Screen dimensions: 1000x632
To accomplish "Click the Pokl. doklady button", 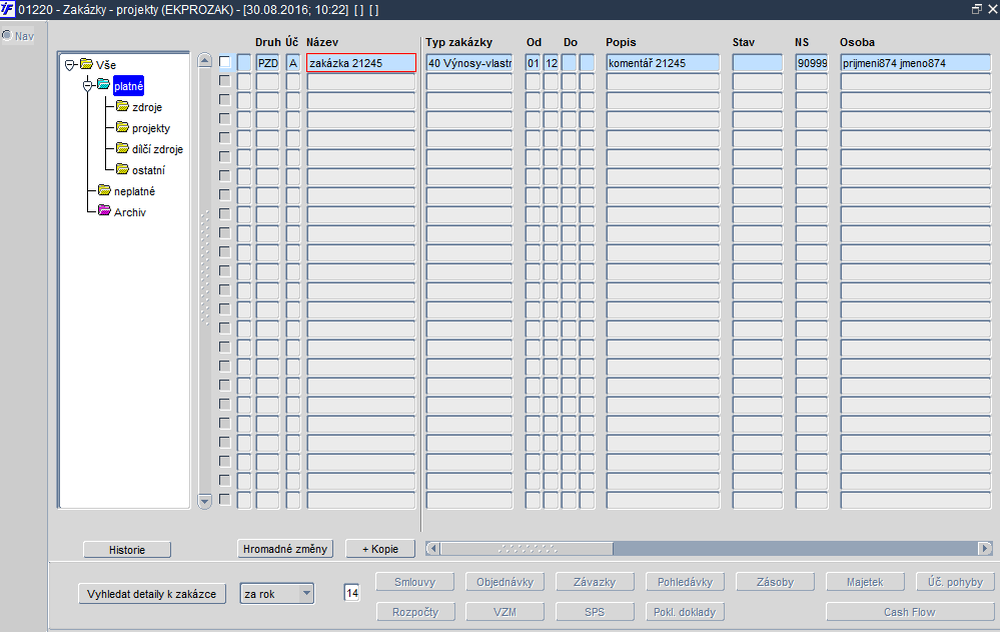I will (x=685, y=612).
